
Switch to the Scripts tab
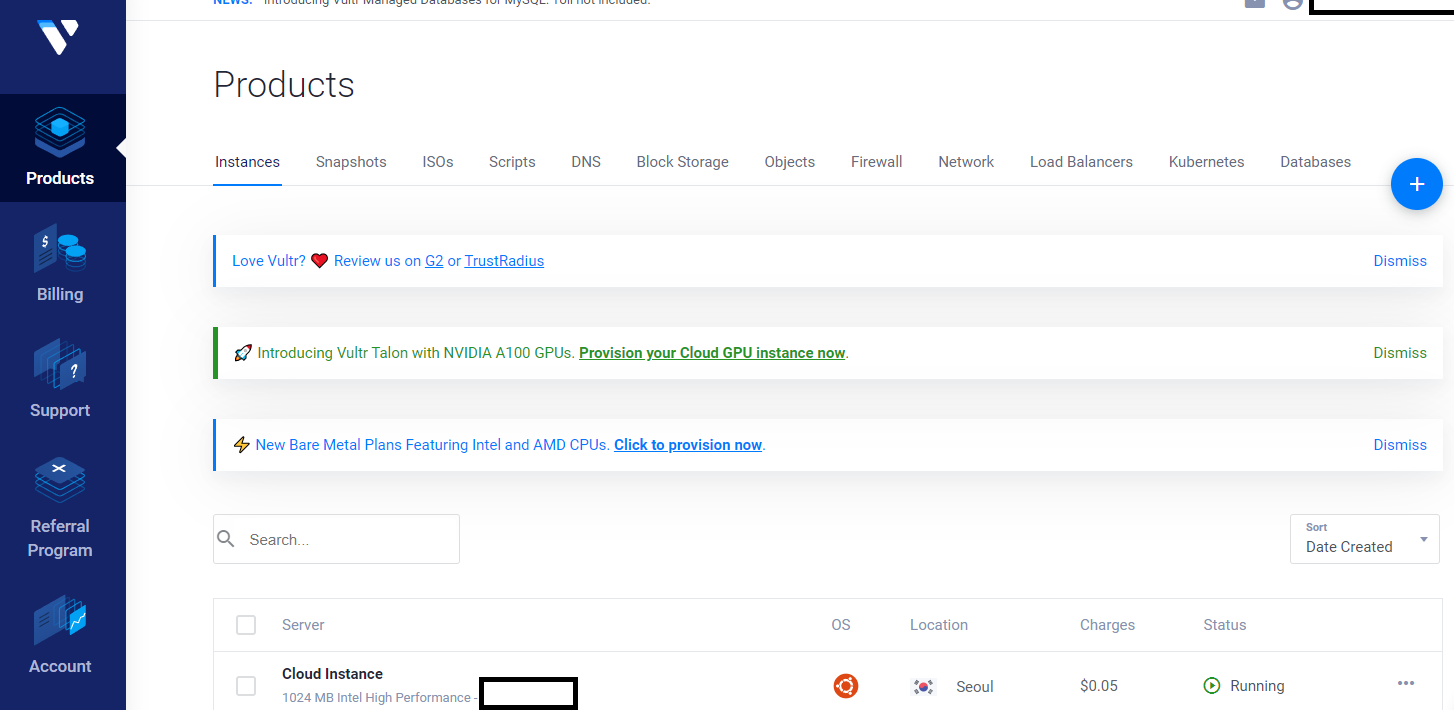(x=512, y=162)
